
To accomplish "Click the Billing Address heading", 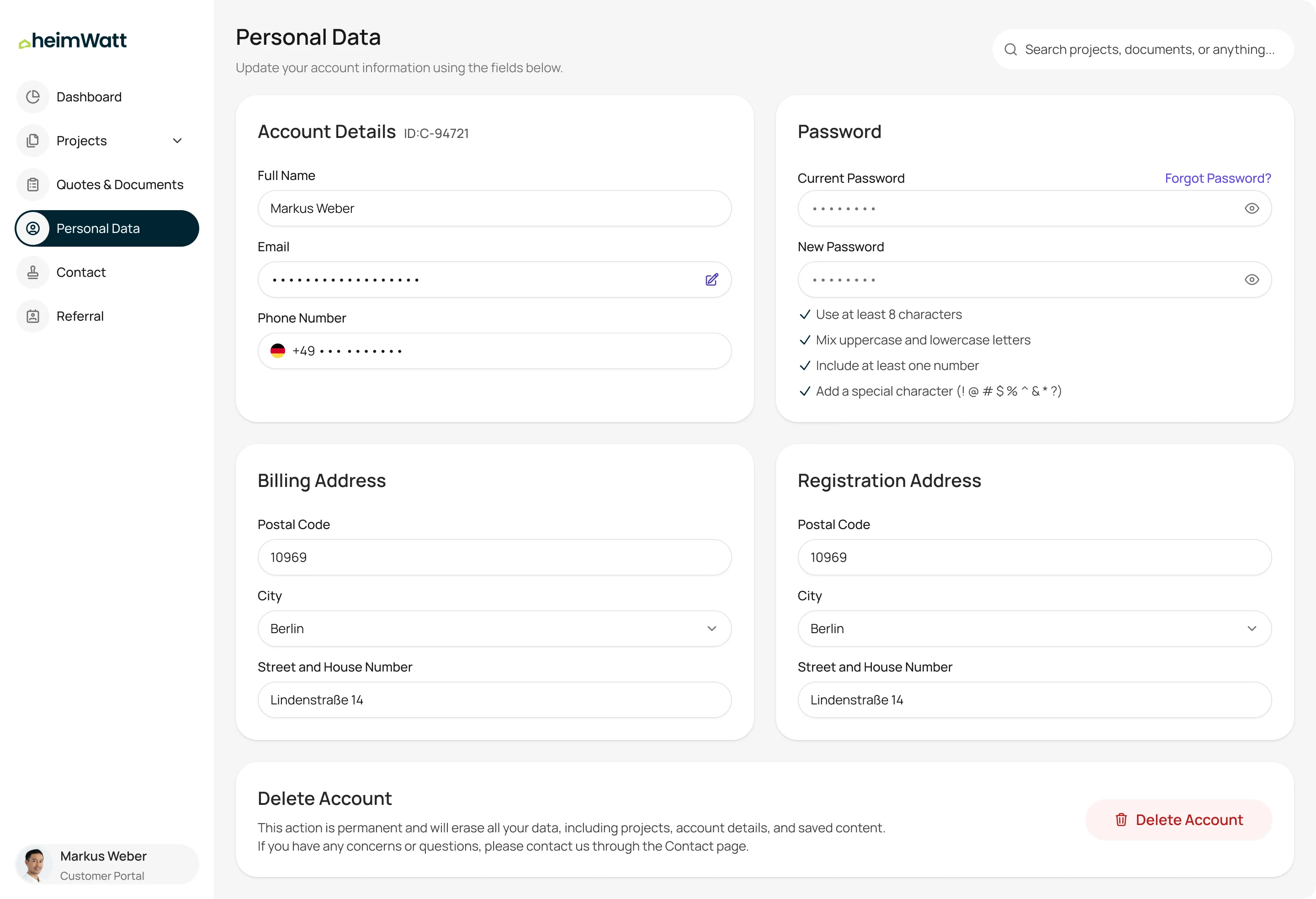I will pos(322,481).
